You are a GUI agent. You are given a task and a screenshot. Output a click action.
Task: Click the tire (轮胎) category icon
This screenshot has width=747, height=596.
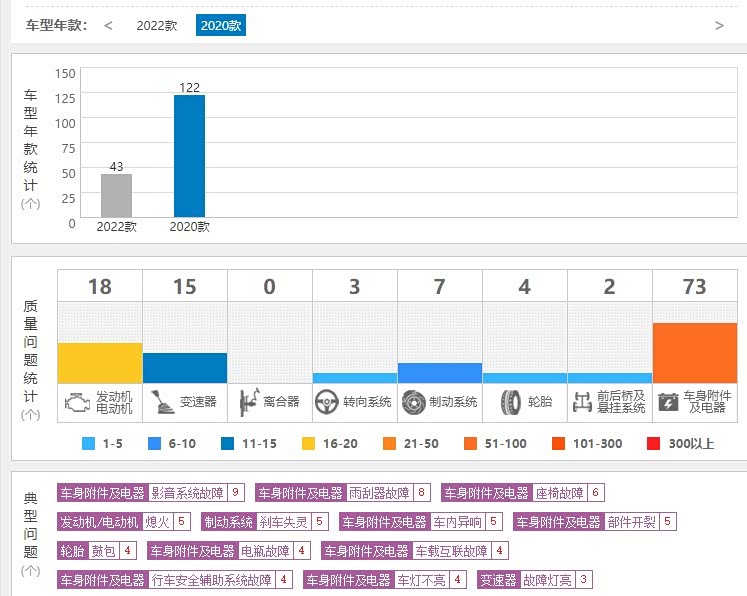[x=509, y=403]
